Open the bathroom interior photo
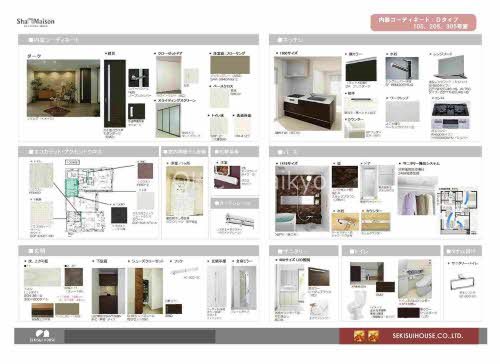This screenshot has width=500, height=364. [x=298, y=199]
